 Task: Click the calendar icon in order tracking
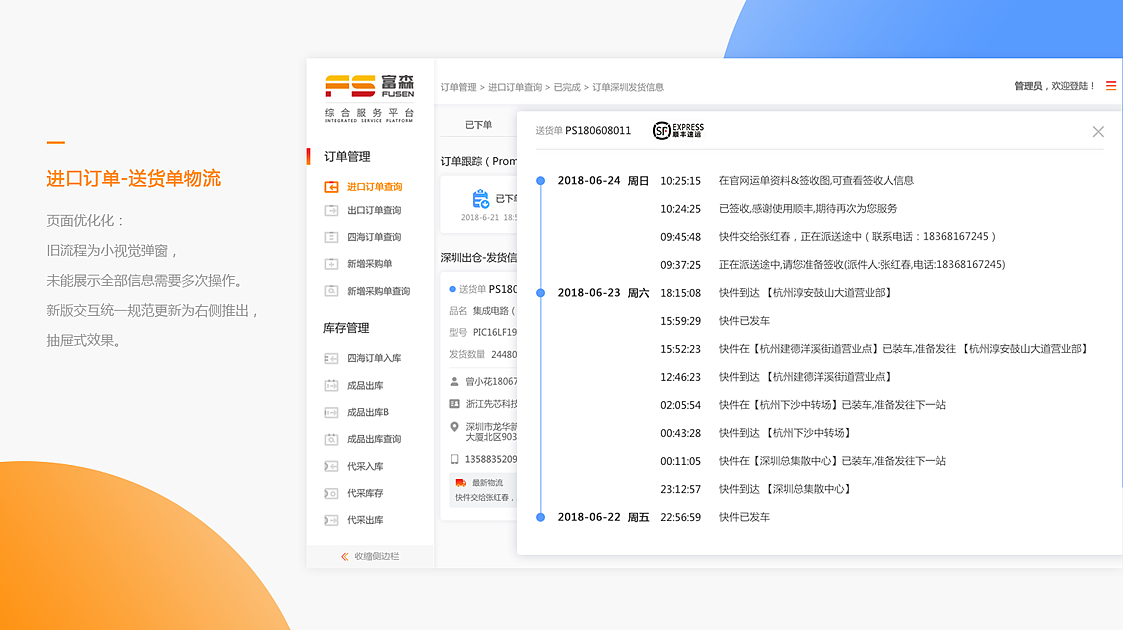coord(481,199)
